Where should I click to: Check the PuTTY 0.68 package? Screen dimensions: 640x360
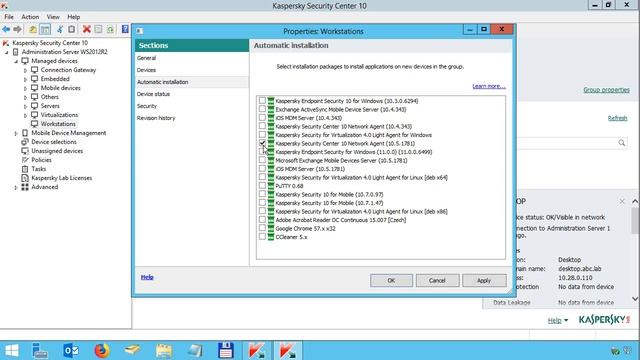[x=262, y=185]
